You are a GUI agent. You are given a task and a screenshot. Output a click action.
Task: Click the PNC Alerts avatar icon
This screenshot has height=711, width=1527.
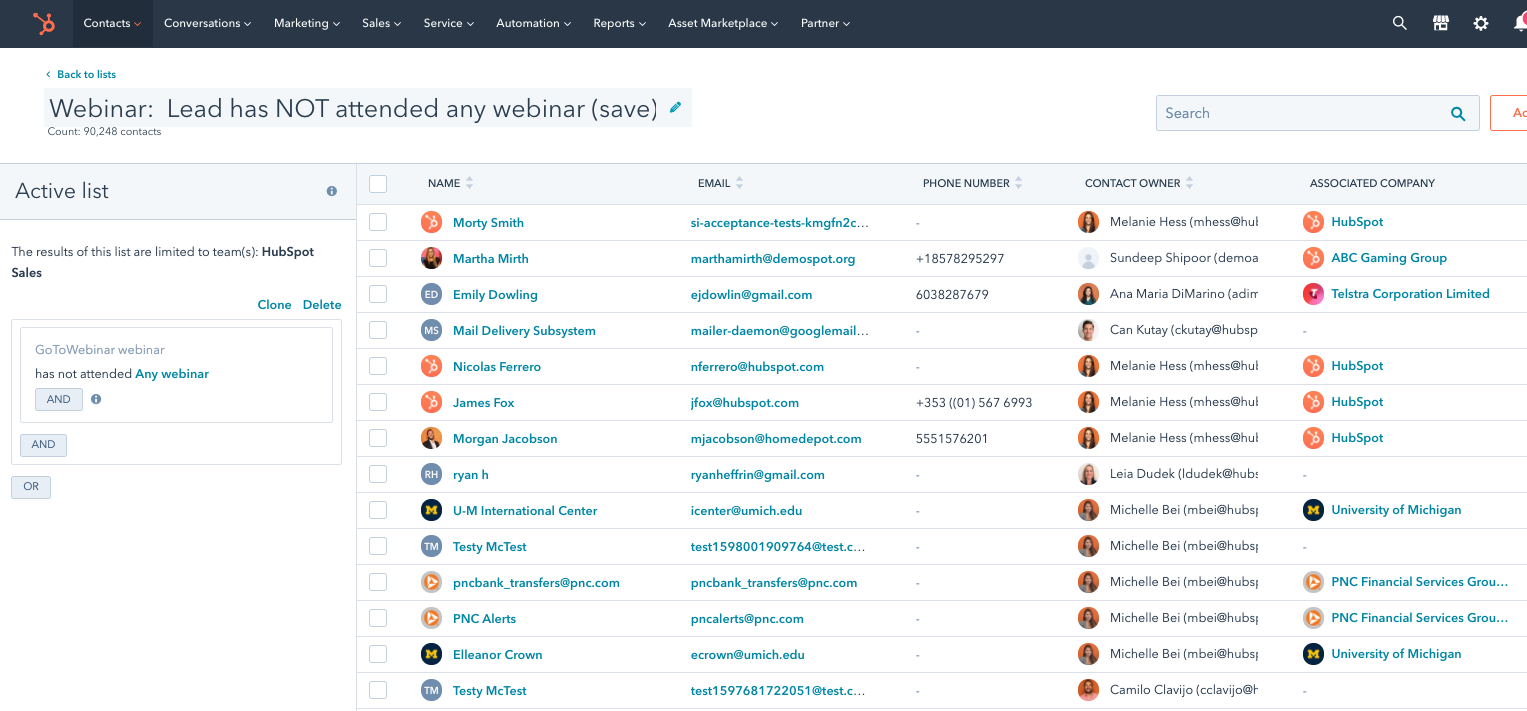click(431, 618)
